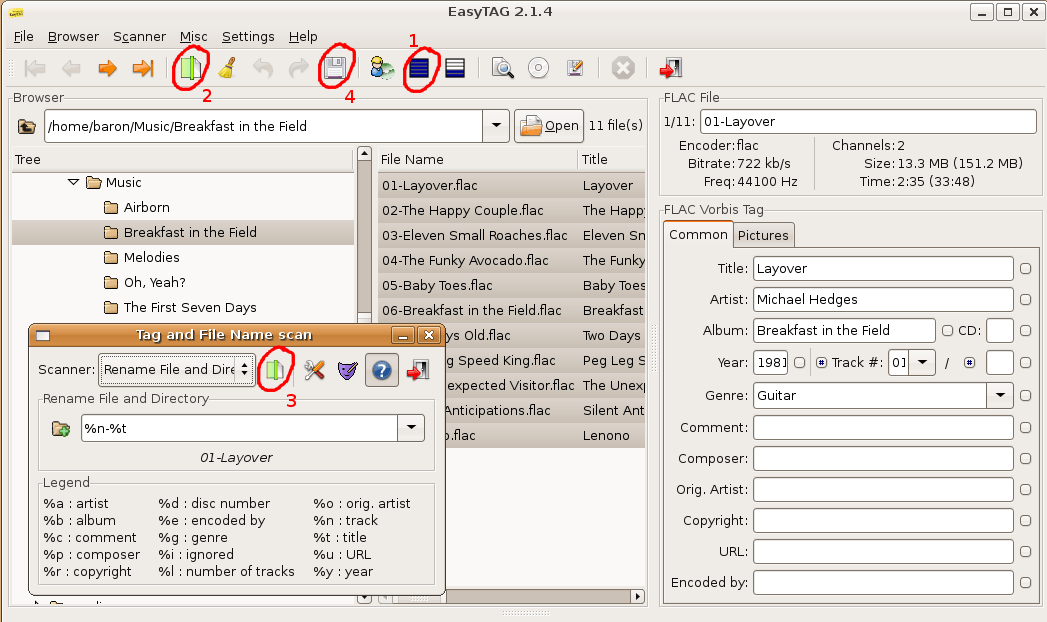
Task: Invert file selection striped icon
Action: tap(455, 68)
